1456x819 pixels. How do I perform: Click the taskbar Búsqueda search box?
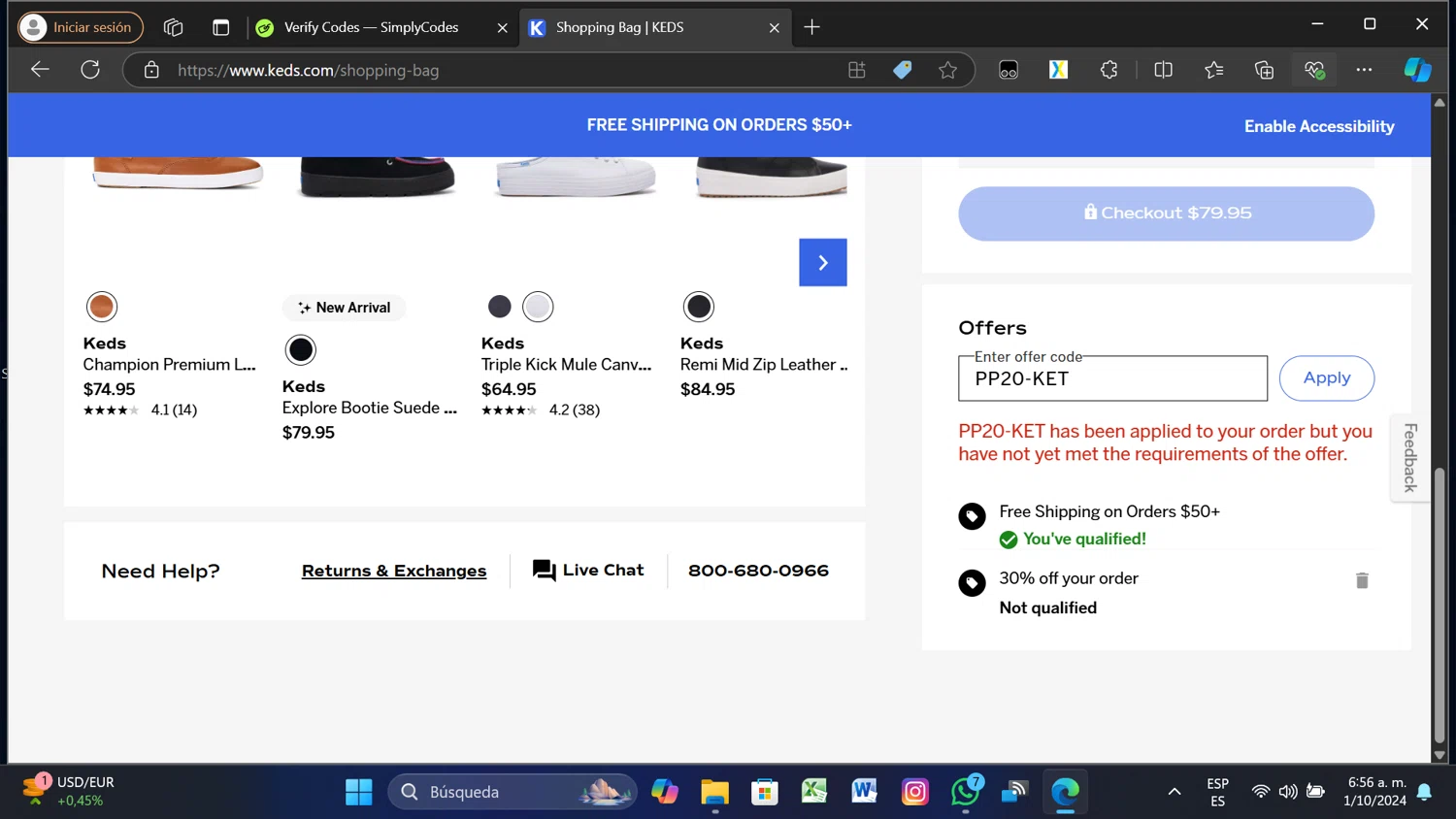(x=513, y=792)
